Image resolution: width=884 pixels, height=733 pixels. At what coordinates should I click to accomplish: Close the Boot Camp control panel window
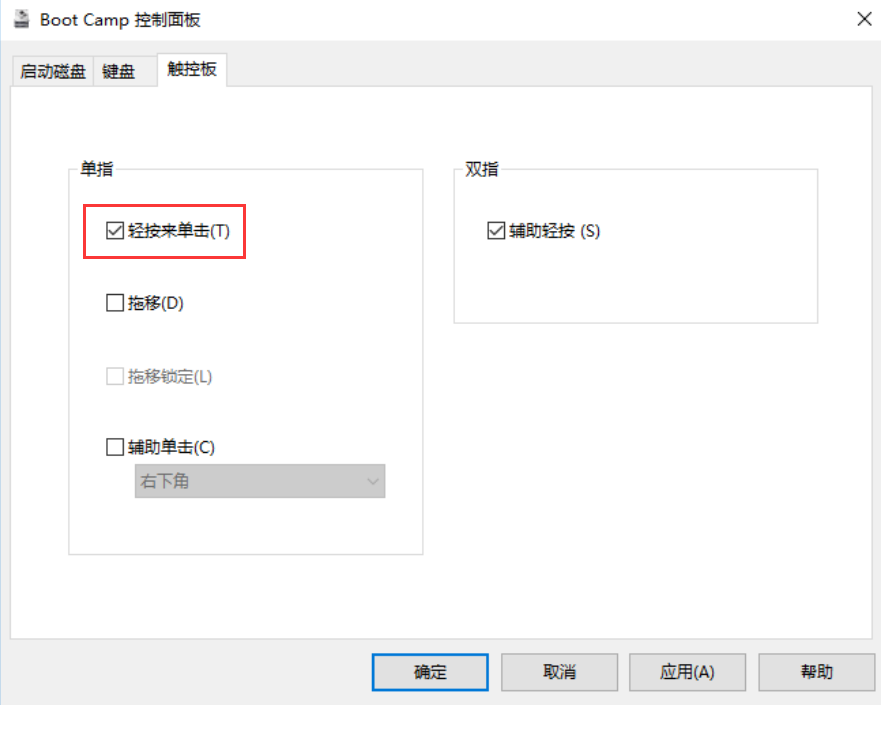coord(863,18)
